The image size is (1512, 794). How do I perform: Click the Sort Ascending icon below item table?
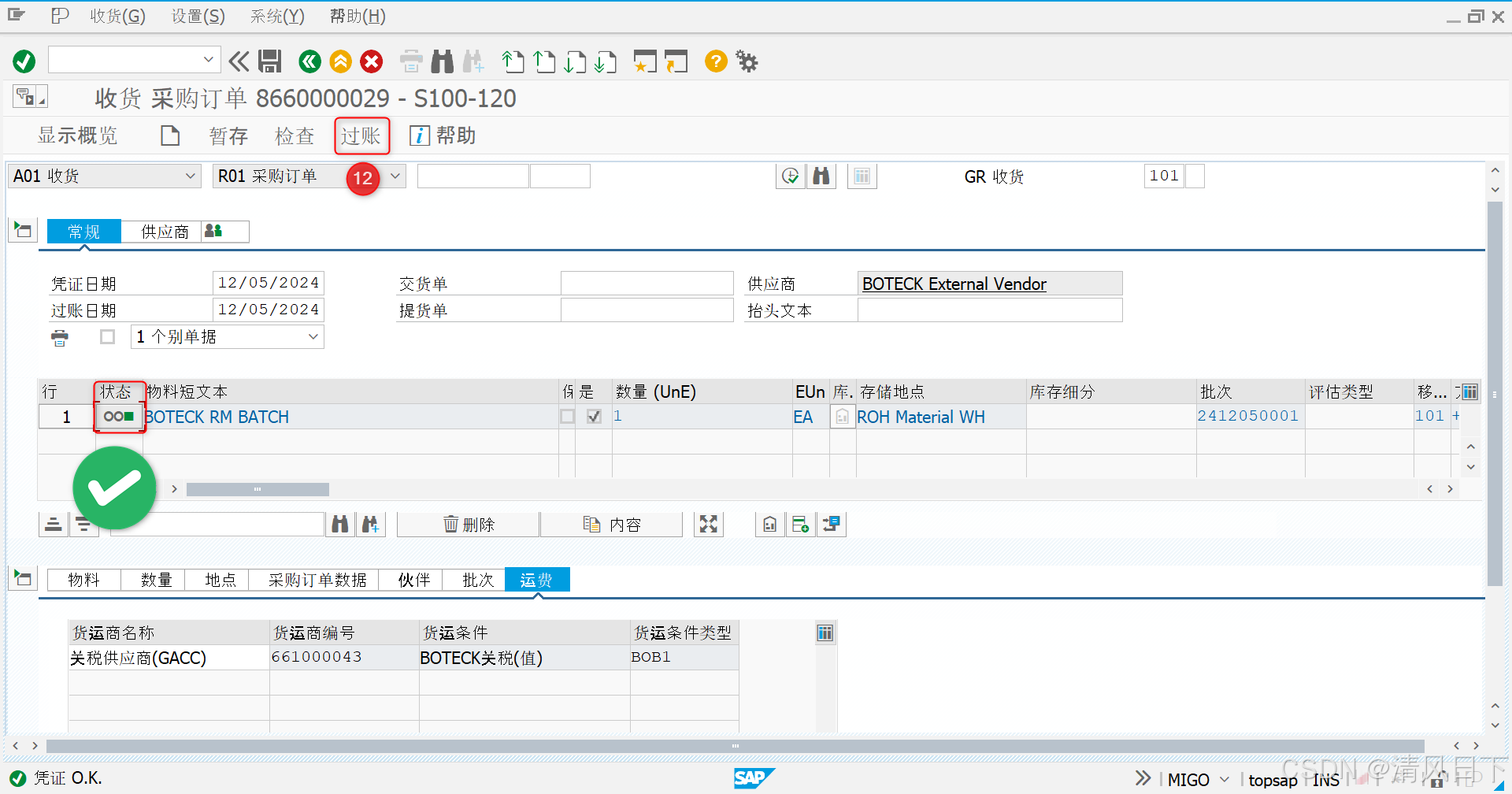click(53, 525)
